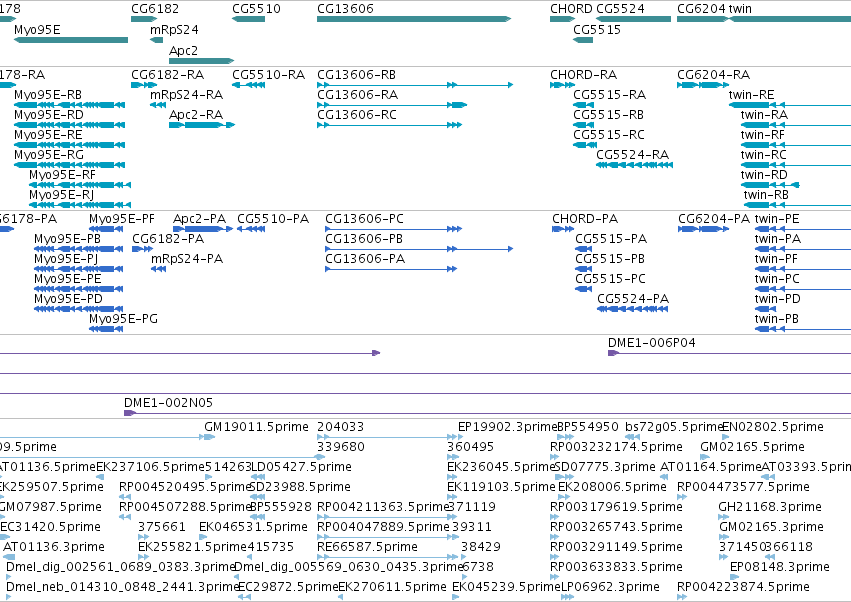Open the CG6182-RA transcript label
Image resolution: width=851 pixels, height=602 pixels.
pos(168,74)
